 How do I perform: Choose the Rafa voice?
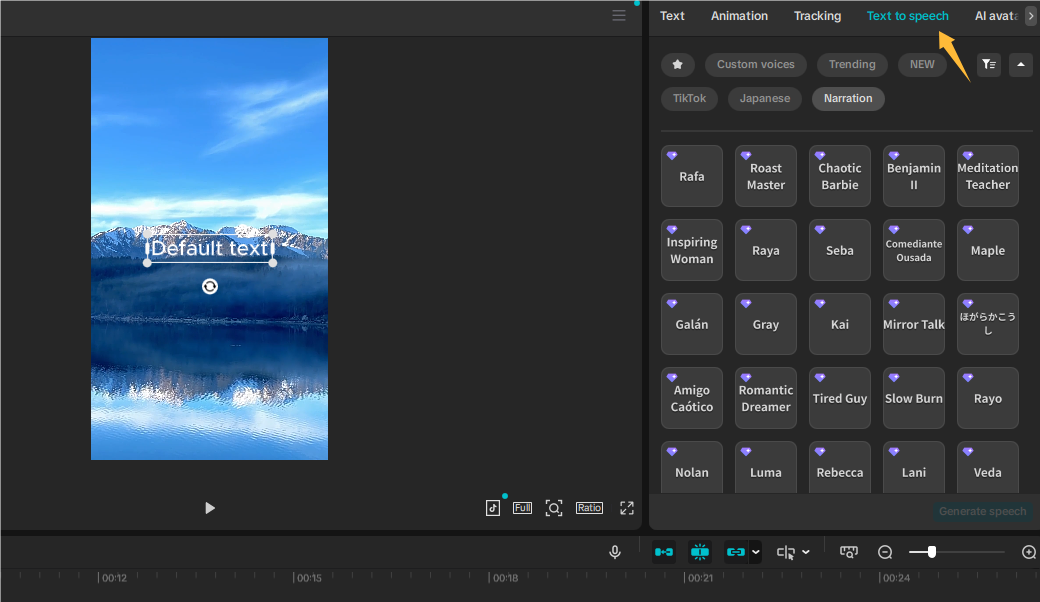coord(692,176)
